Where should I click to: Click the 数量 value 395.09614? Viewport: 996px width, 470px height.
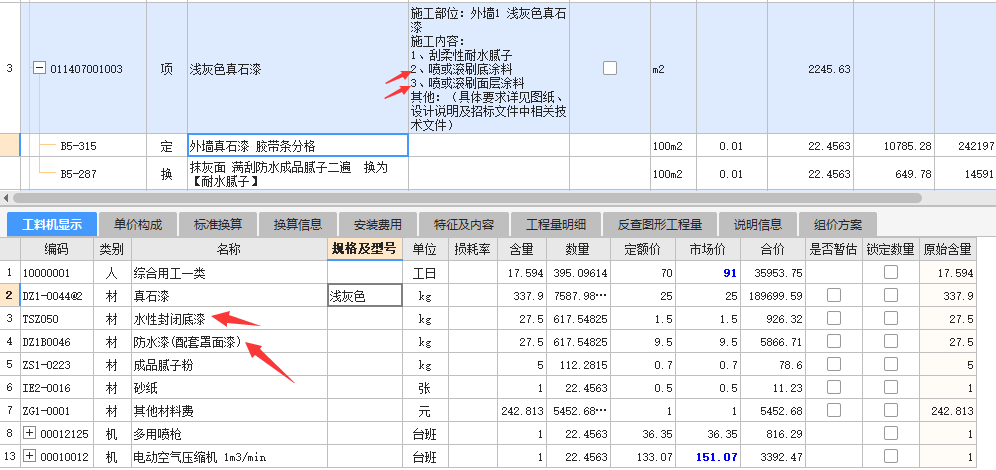click(579, 273)
